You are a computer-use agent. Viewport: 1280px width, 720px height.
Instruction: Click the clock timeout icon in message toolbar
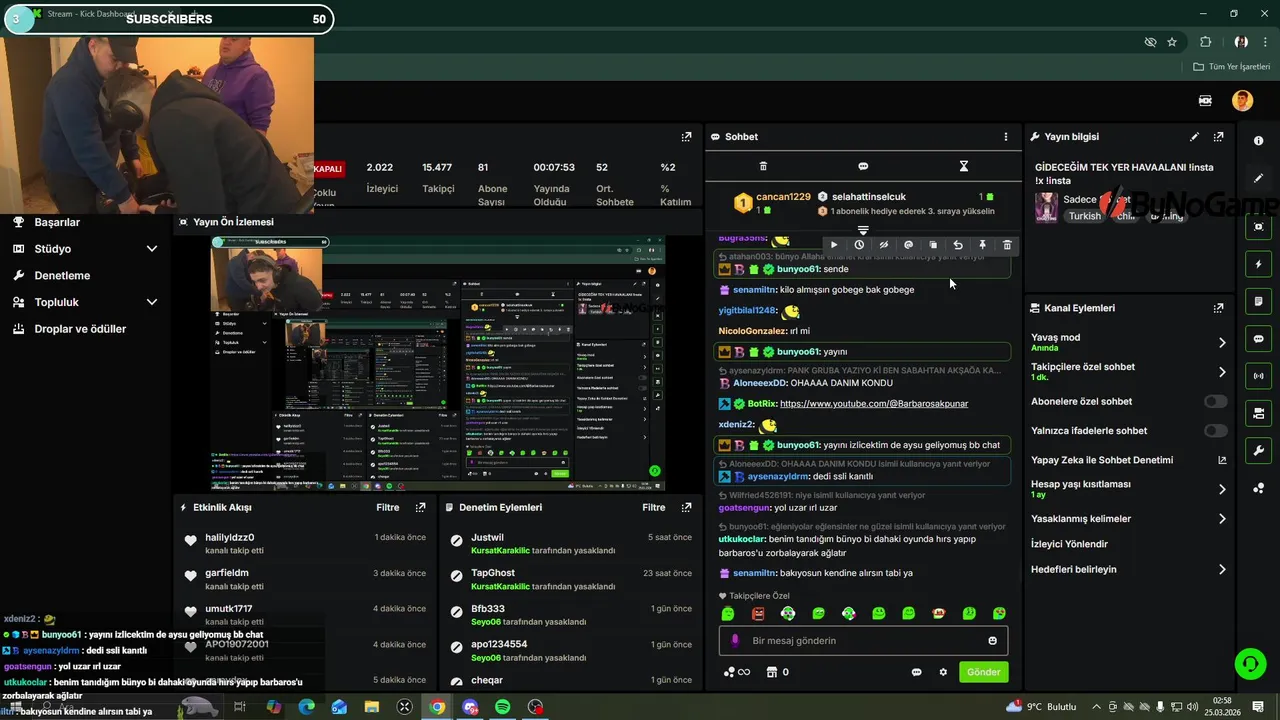tap(859, 245)
